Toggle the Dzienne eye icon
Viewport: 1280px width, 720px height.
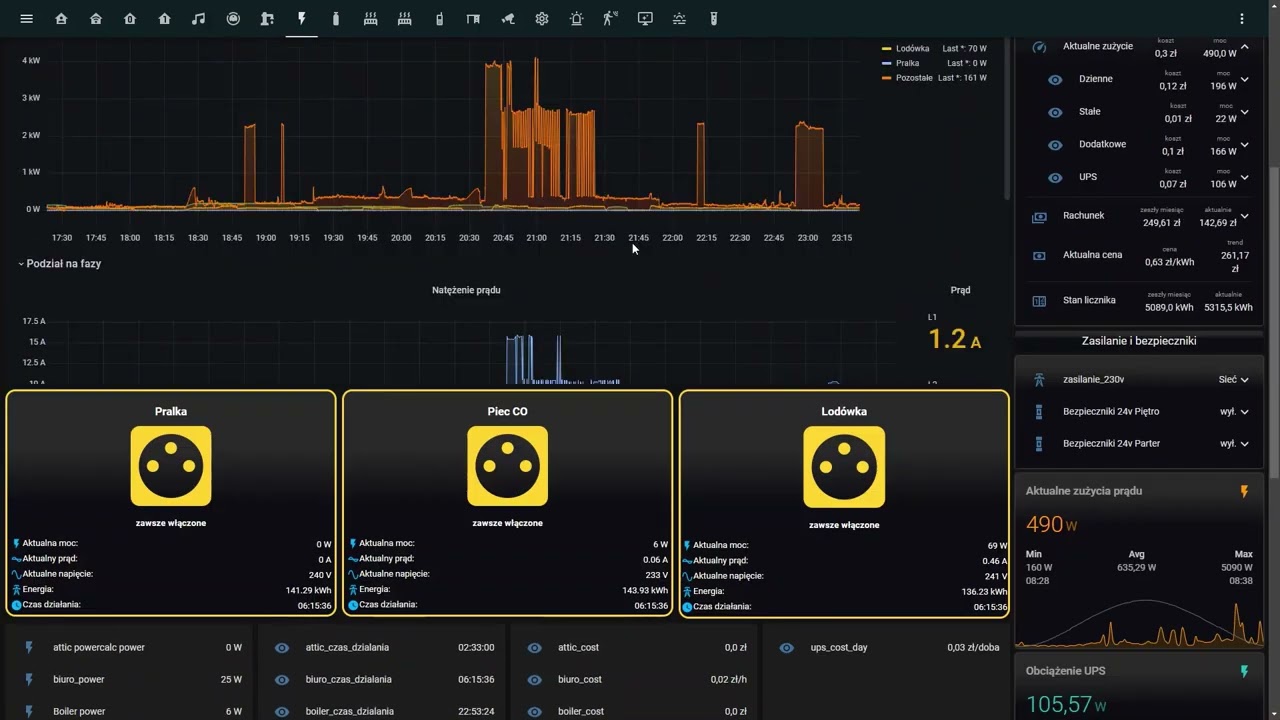[x=1055, y=80]
